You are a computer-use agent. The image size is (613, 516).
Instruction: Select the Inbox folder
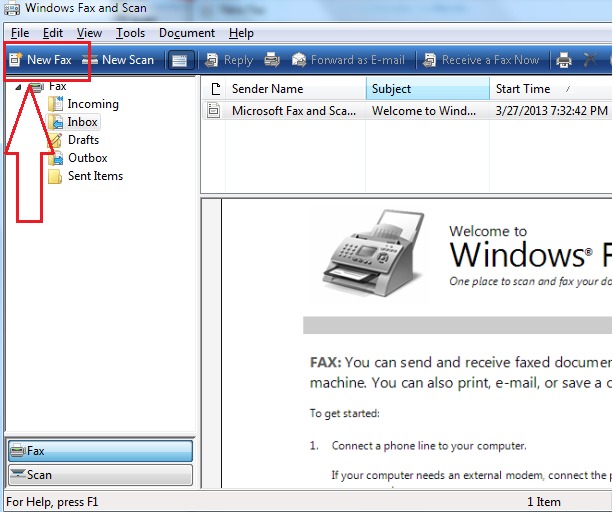click(82, 122)
